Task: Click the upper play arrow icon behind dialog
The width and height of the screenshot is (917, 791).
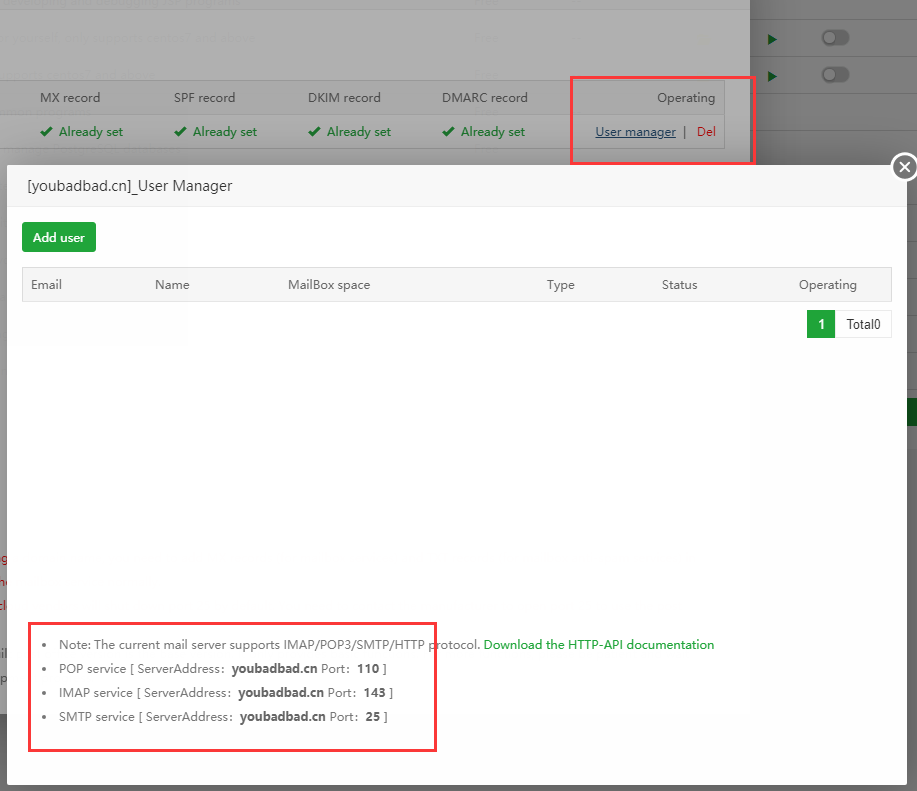Action: point(772,39)
